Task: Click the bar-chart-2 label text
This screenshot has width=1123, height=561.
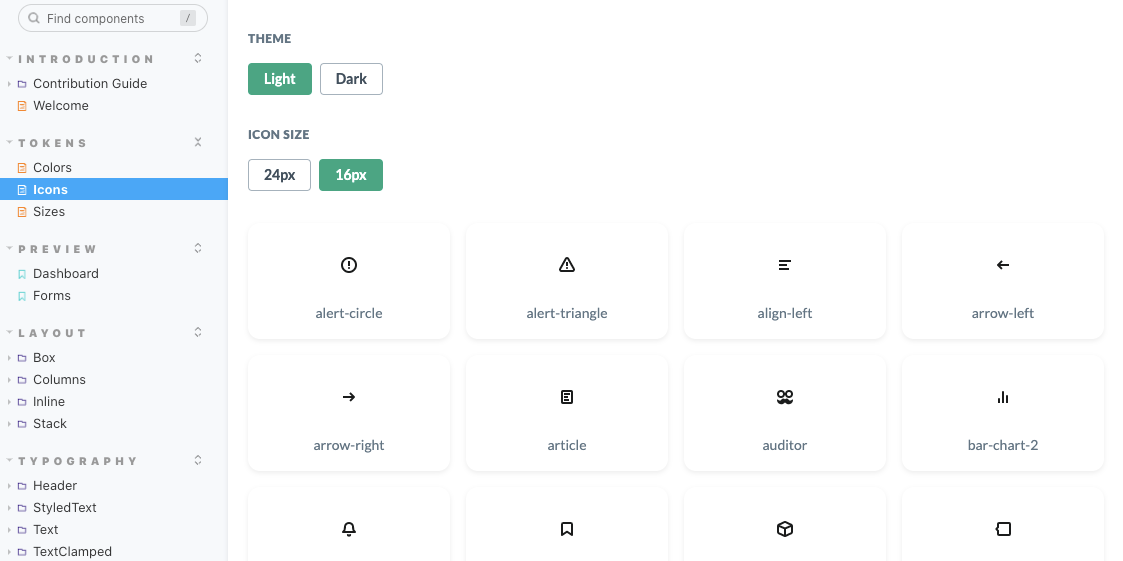Action: pyautogui.click(x=1003, y=445)
